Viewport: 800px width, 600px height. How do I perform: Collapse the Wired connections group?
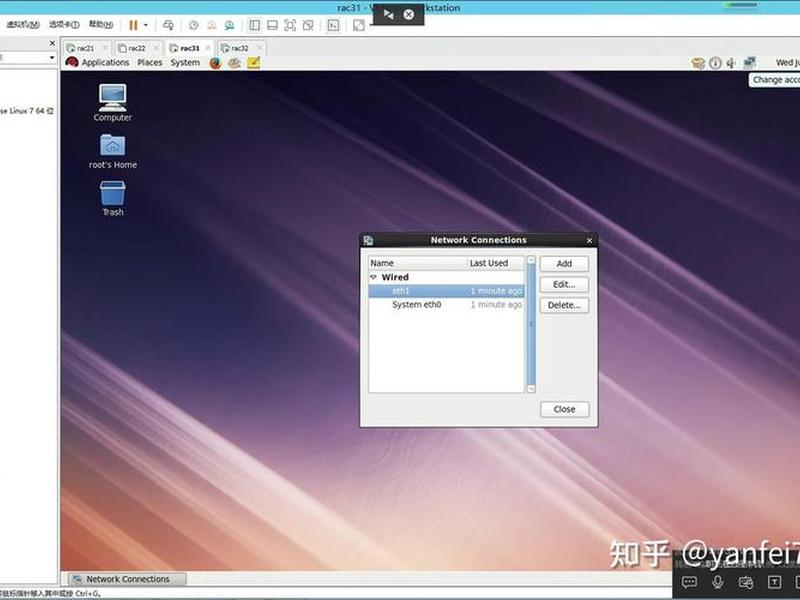point(373,277)
